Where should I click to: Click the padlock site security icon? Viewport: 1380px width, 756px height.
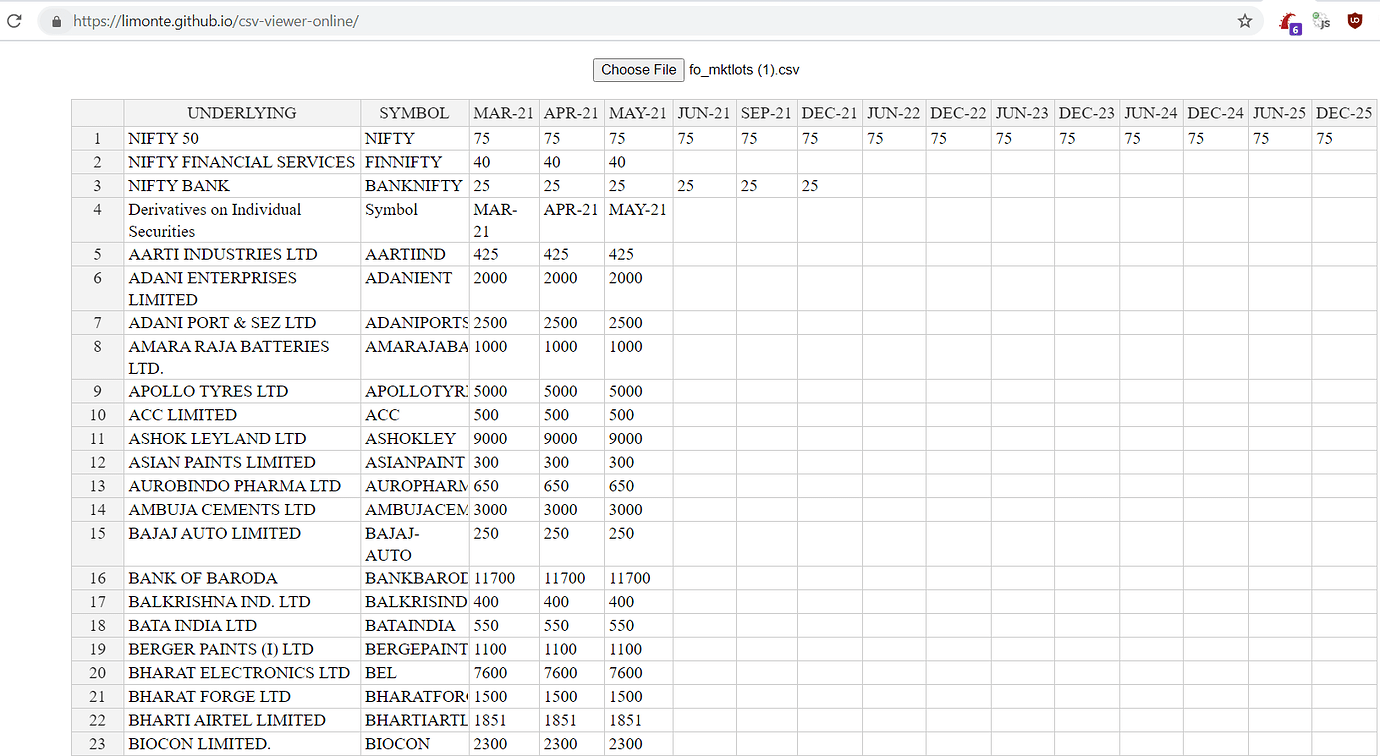tap(56, 20)
